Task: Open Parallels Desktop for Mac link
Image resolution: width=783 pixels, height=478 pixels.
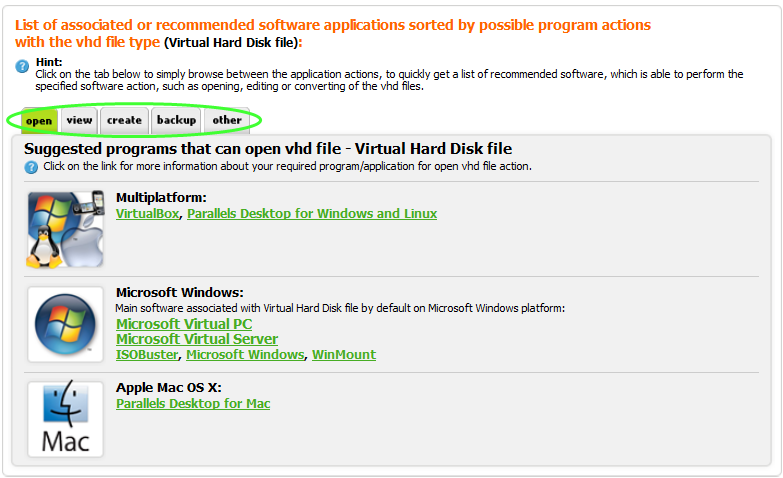Action: tap(193, 404)
